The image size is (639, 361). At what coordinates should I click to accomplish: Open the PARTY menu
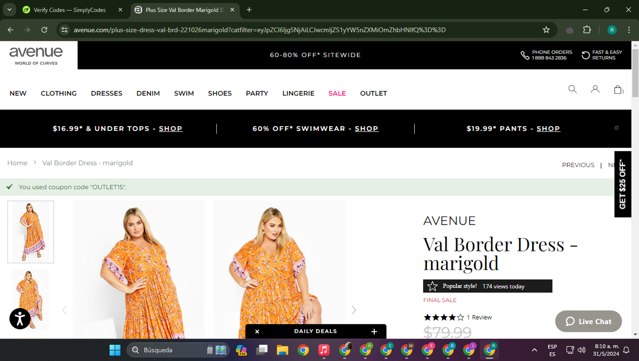pyautogui.click(x=257, y=93)
